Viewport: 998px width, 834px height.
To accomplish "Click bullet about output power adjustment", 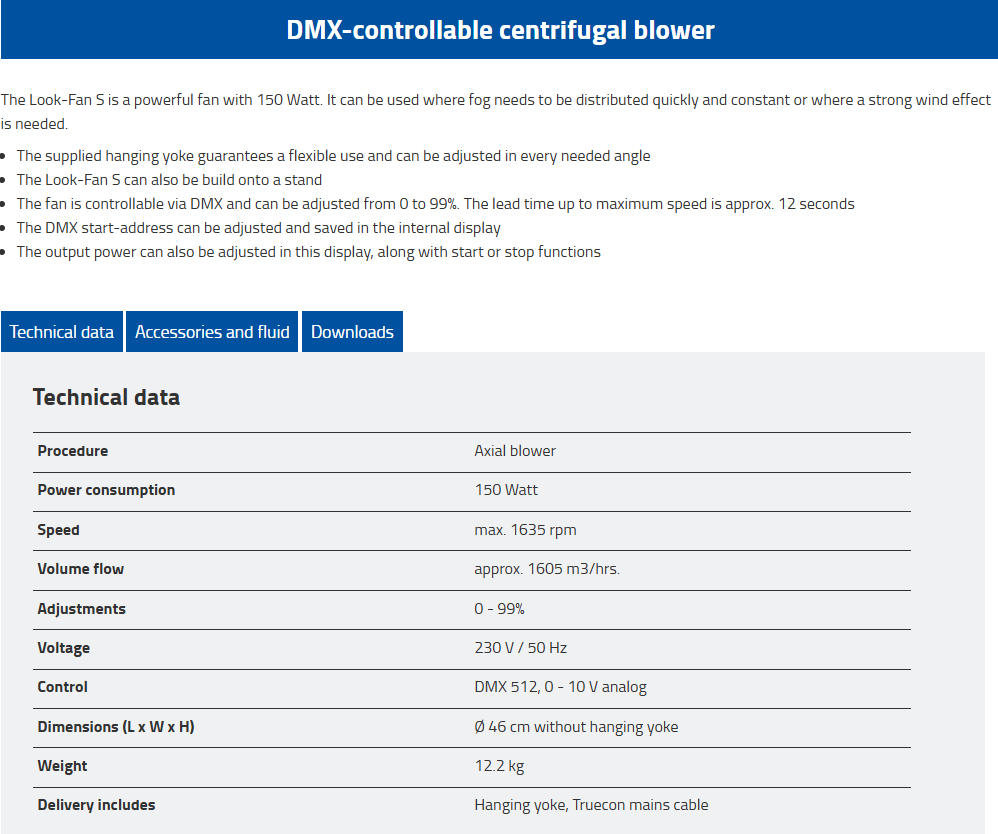I will point(309,252).
